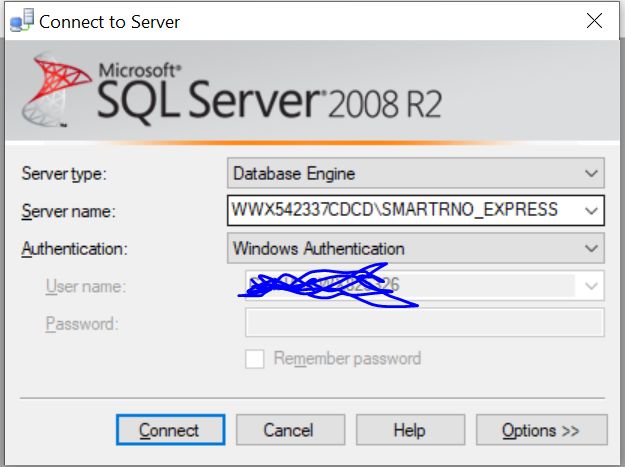Expand the User name dropdown arrow
This screenshot has width=625, height=467.
coord(591,286)
